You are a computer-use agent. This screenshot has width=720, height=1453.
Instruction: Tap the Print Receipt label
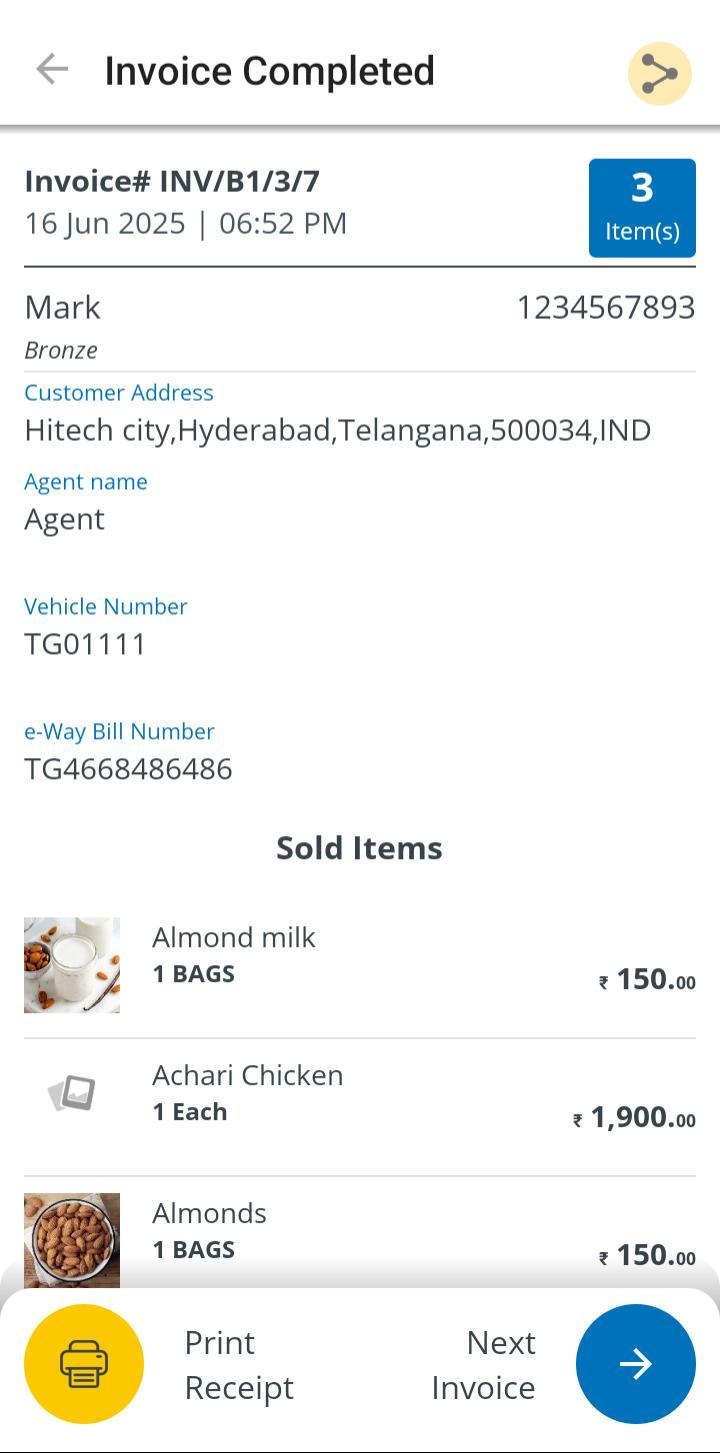[239, 1364]
